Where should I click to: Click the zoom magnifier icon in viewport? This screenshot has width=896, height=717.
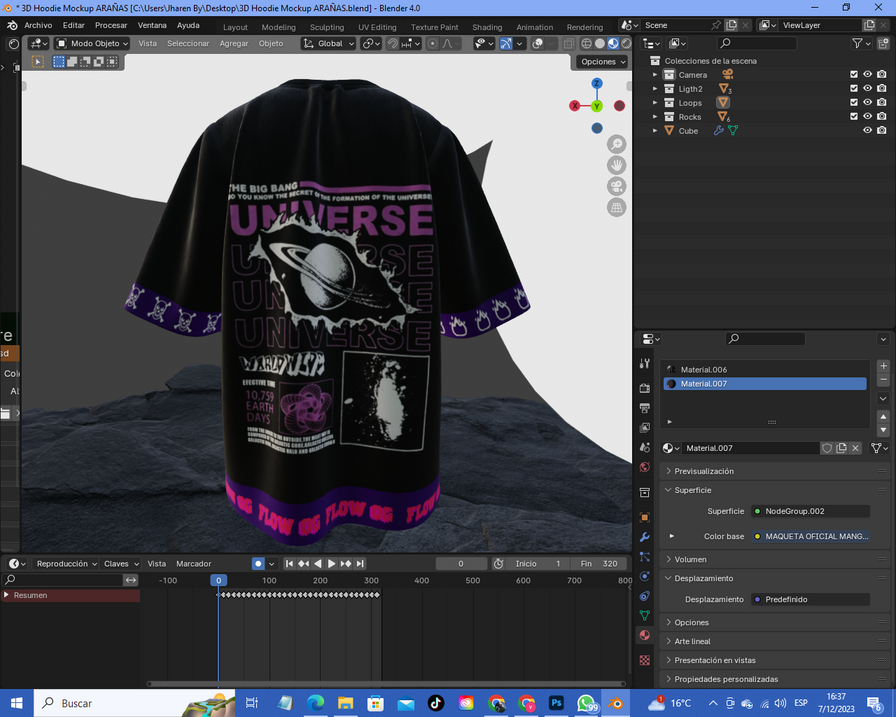pos(616,144)
